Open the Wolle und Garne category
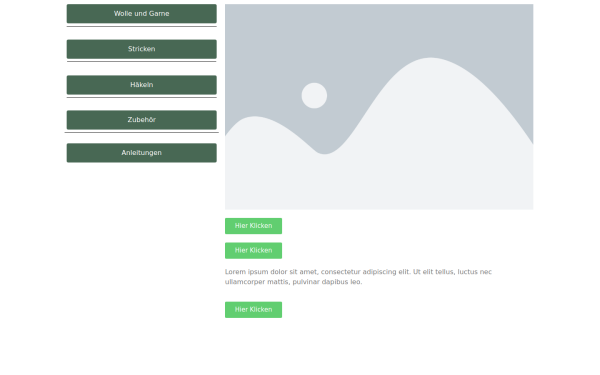The image size is (600, 375). tap(142, 14)
